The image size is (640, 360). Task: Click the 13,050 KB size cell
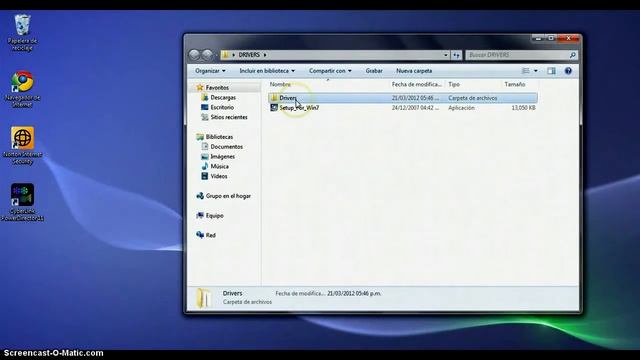click(523, 108)
